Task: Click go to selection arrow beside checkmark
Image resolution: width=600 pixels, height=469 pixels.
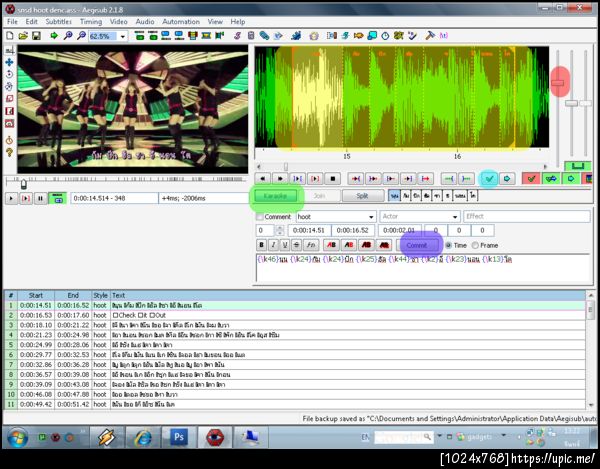Action: [507, 179]
